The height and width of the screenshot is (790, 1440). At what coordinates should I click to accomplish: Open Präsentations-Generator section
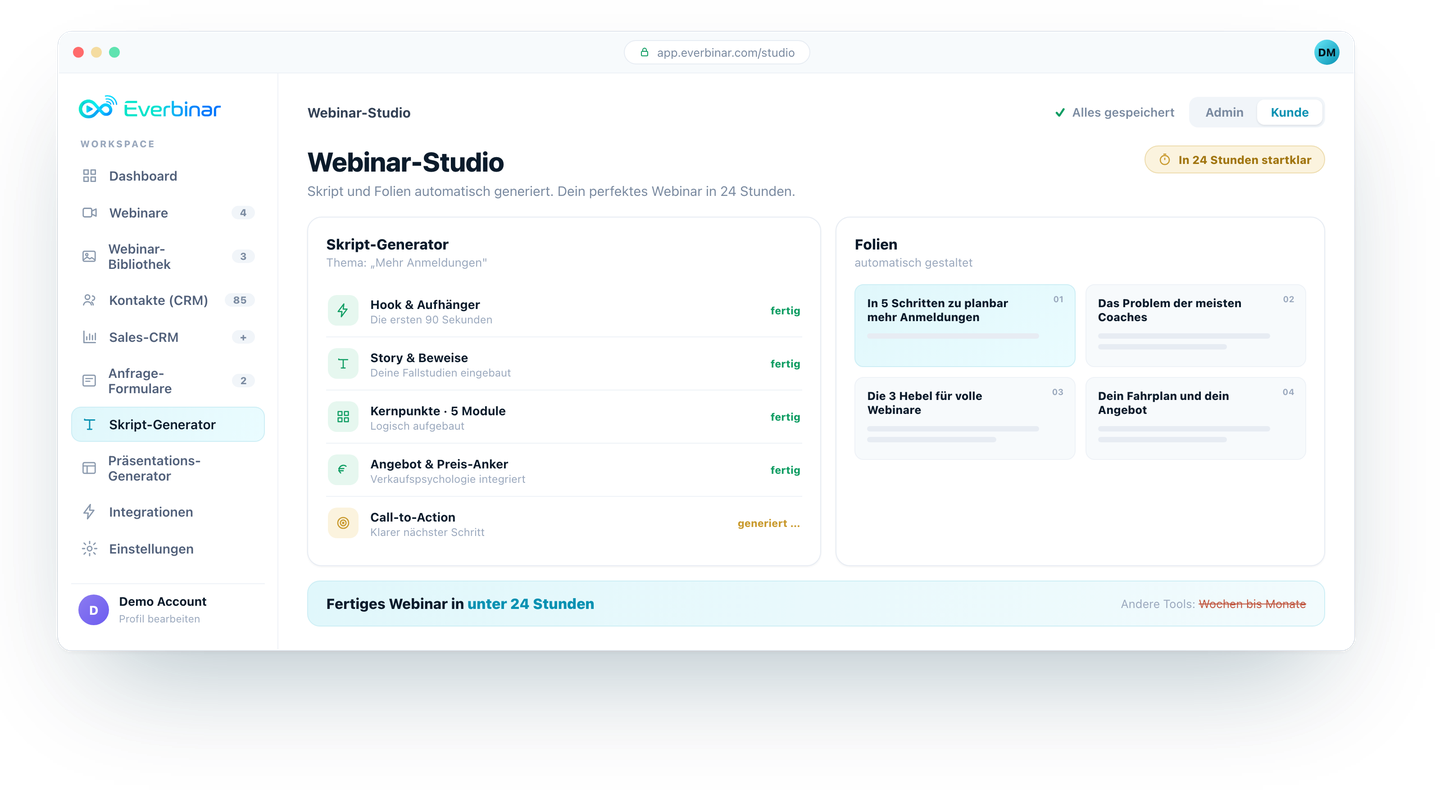tap(168, 468)
